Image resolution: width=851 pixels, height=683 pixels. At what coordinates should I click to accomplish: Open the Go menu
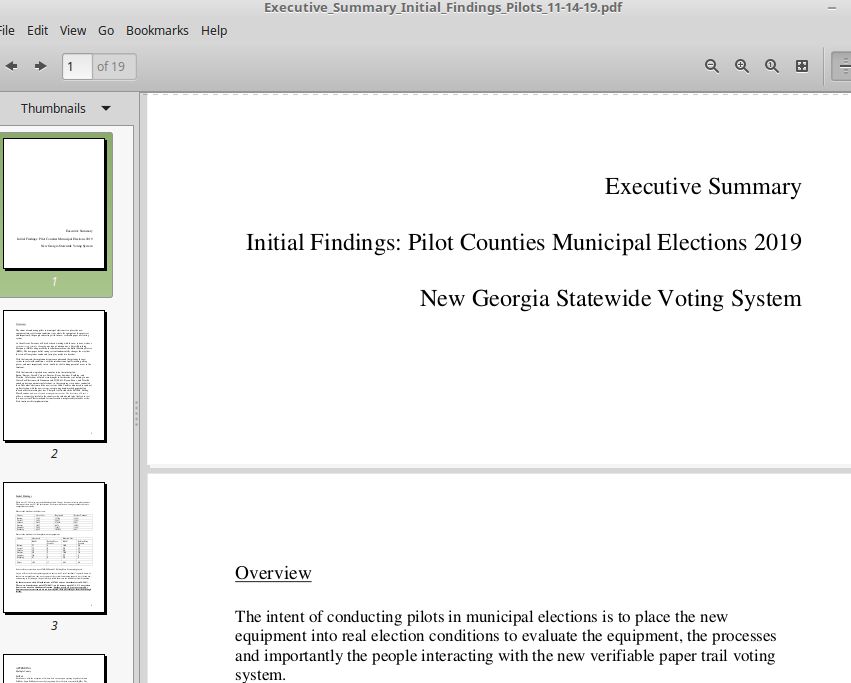[x=106, y=30]
